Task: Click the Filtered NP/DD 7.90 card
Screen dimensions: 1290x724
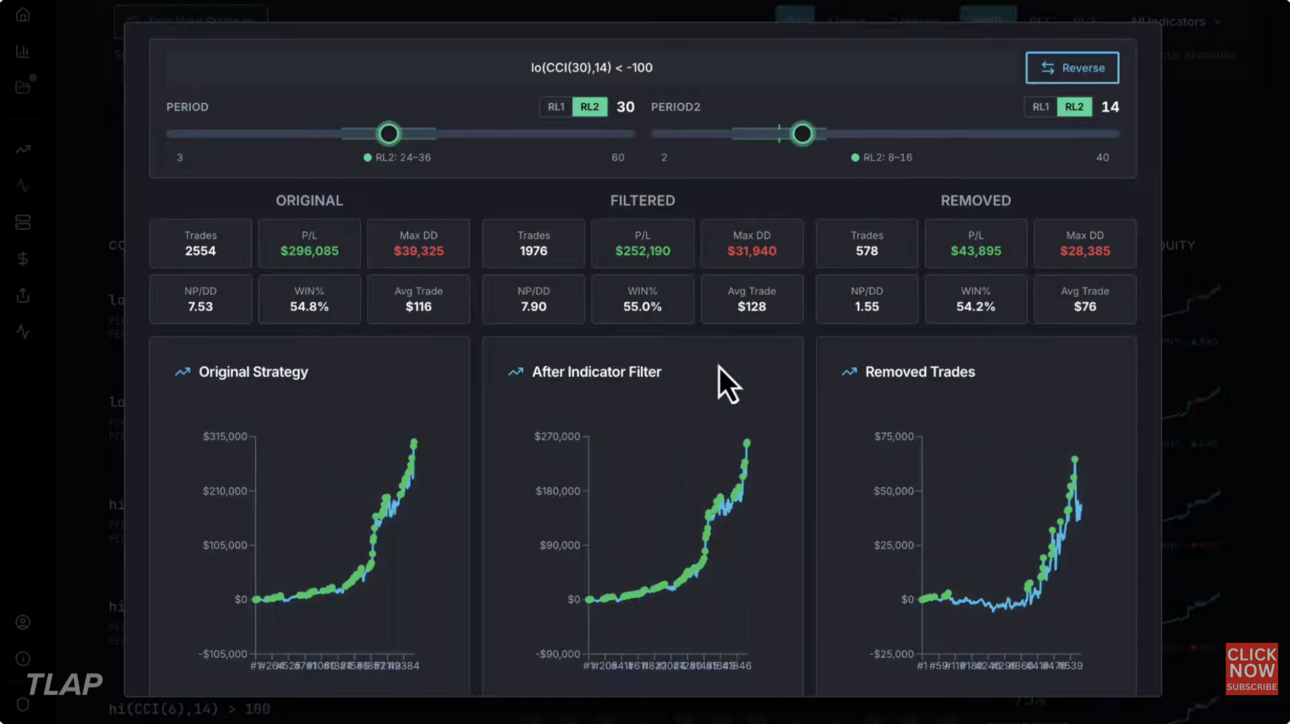Action: [533, 299]
